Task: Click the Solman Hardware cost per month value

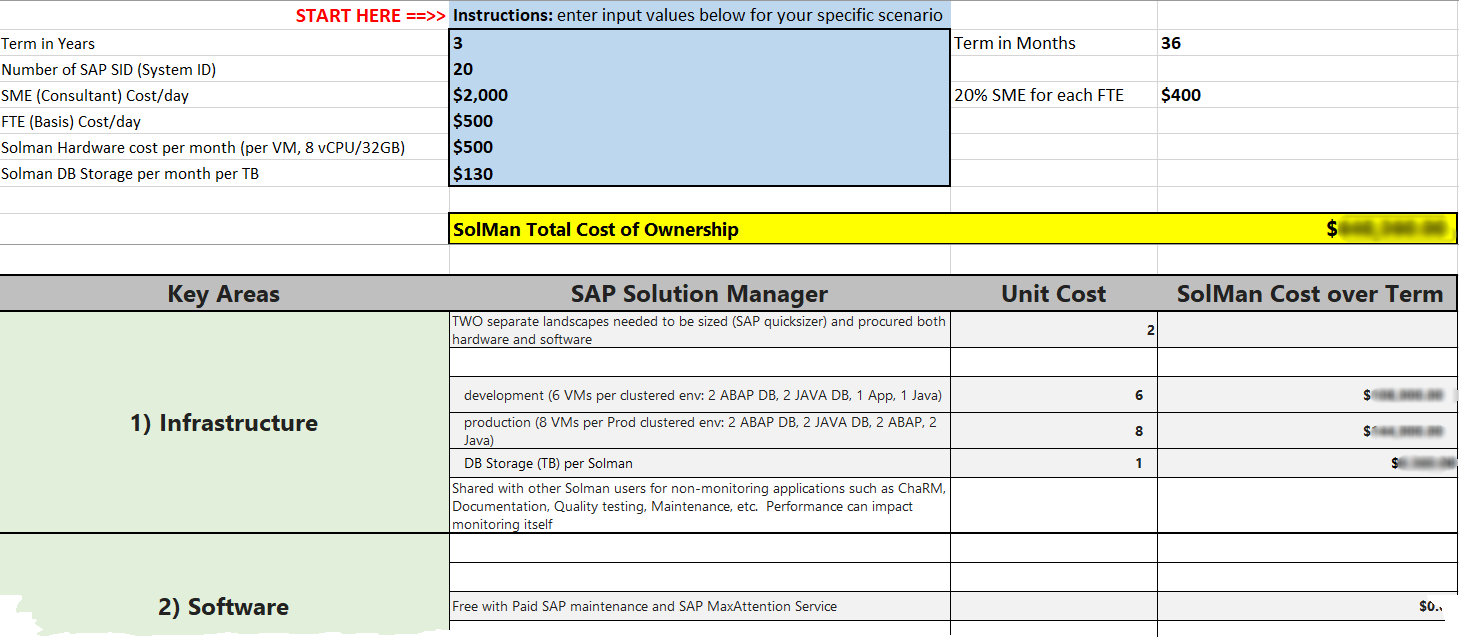Action: point(698,148)
